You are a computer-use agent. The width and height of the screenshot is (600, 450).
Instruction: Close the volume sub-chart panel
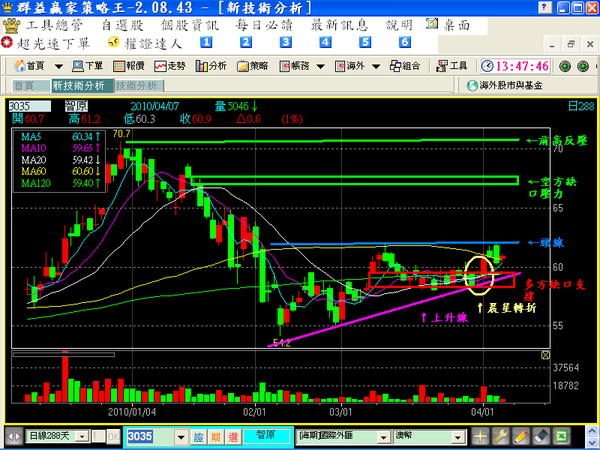(x=545, y=355)
